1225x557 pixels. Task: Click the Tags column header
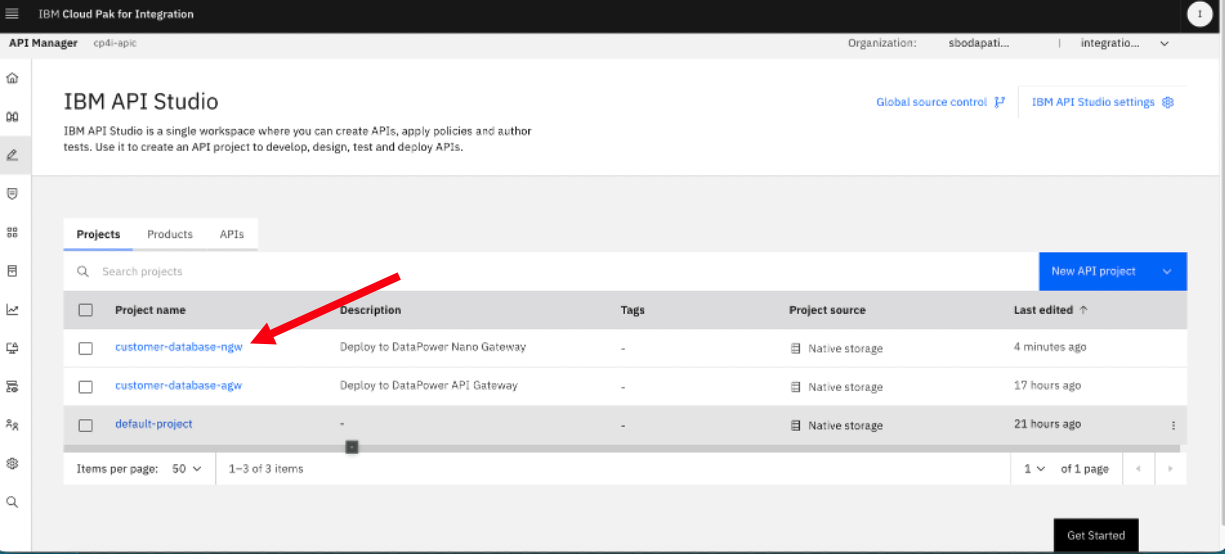632,310
